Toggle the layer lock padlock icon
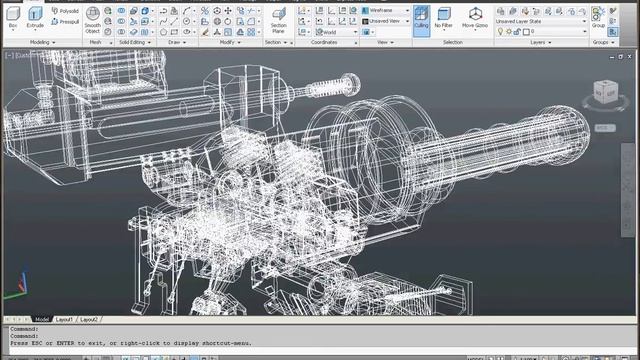Screen dimensions: 640x360 pyautogui.click(x=517, y=31)
